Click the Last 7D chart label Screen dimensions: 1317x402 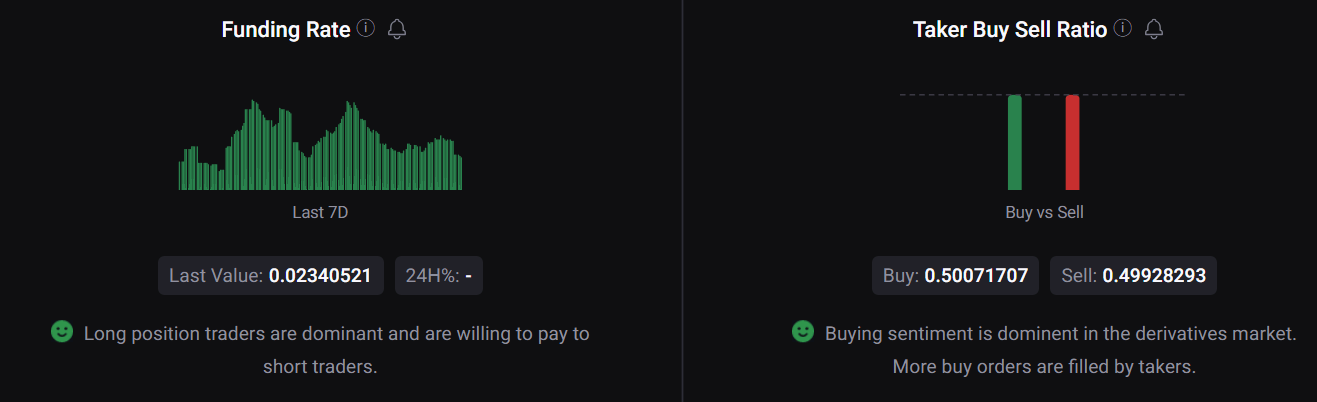coord(320,212)
